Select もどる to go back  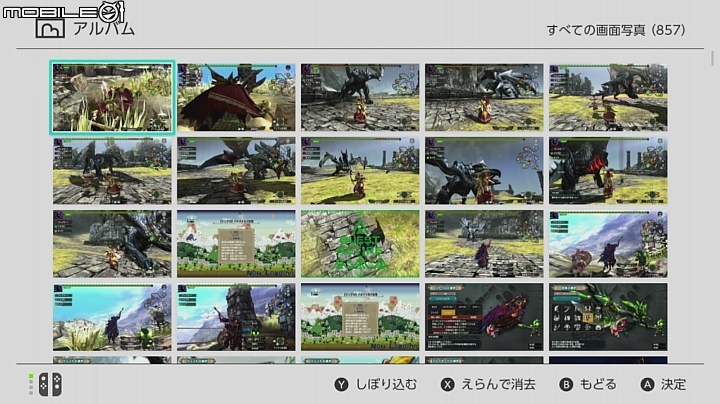[x=598, y=385]
